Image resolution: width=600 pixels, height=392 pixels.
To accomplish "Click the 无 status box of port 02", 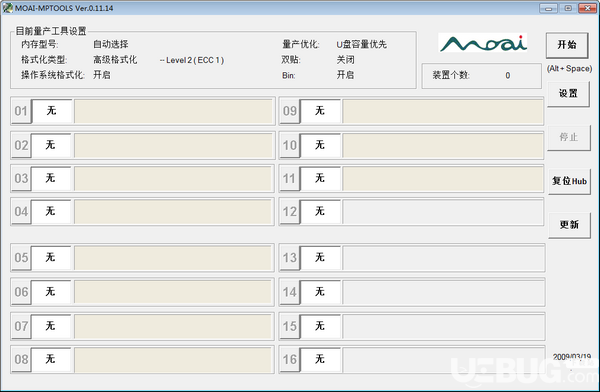I will [52, 145].
